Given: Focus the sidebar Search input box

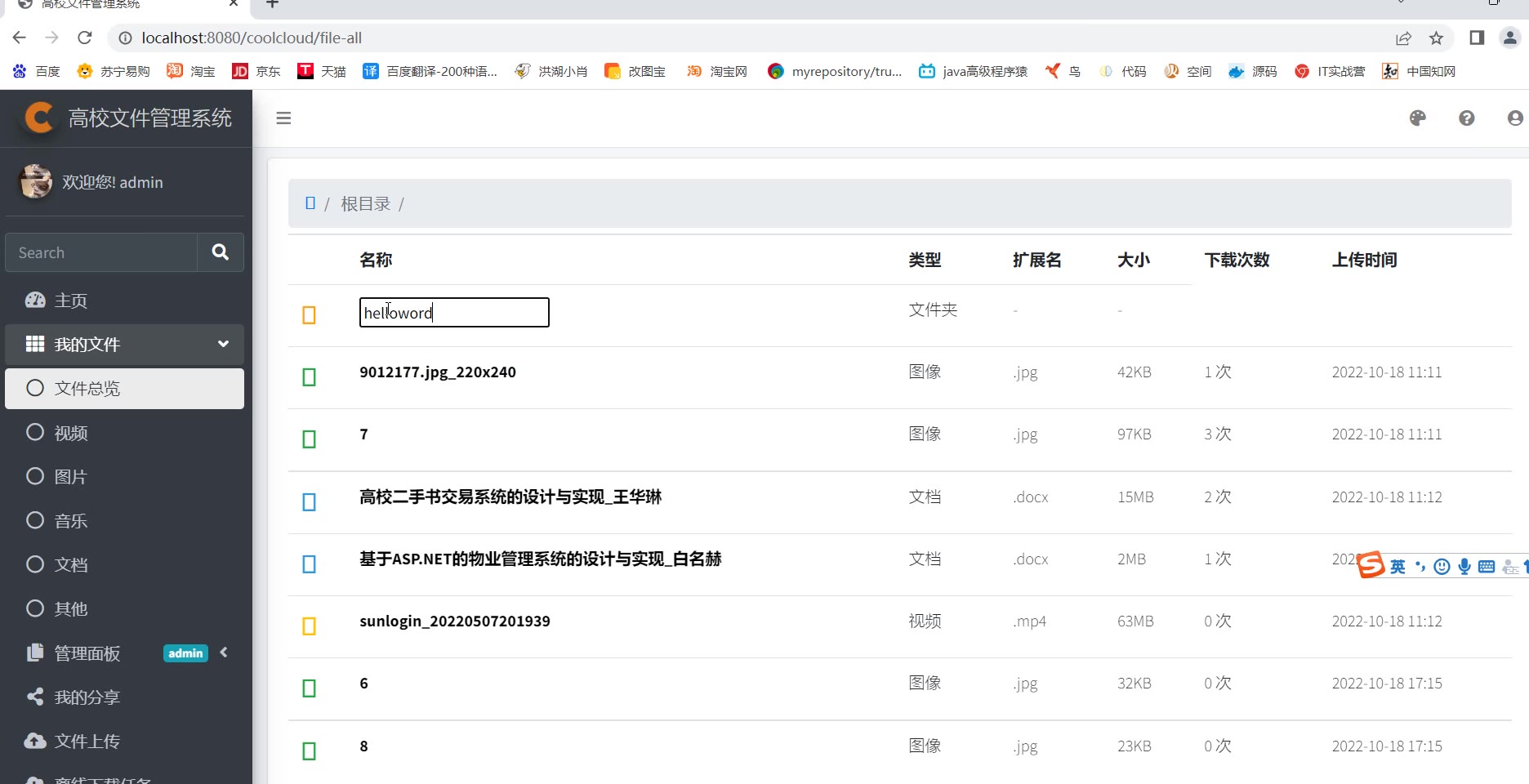Looking at the screenshot, I should coord(101,252).
